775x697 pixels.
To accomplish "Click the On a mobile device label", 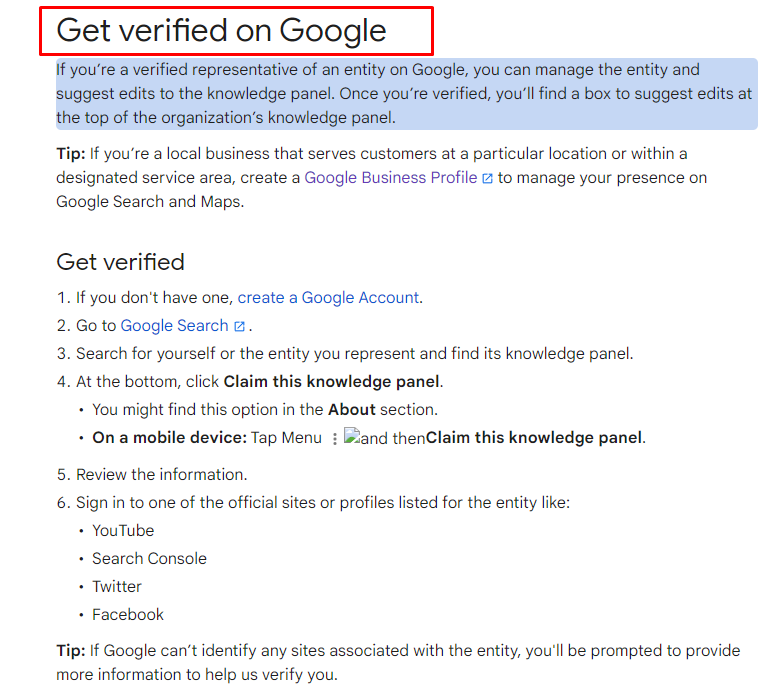I will pos(170,438).
